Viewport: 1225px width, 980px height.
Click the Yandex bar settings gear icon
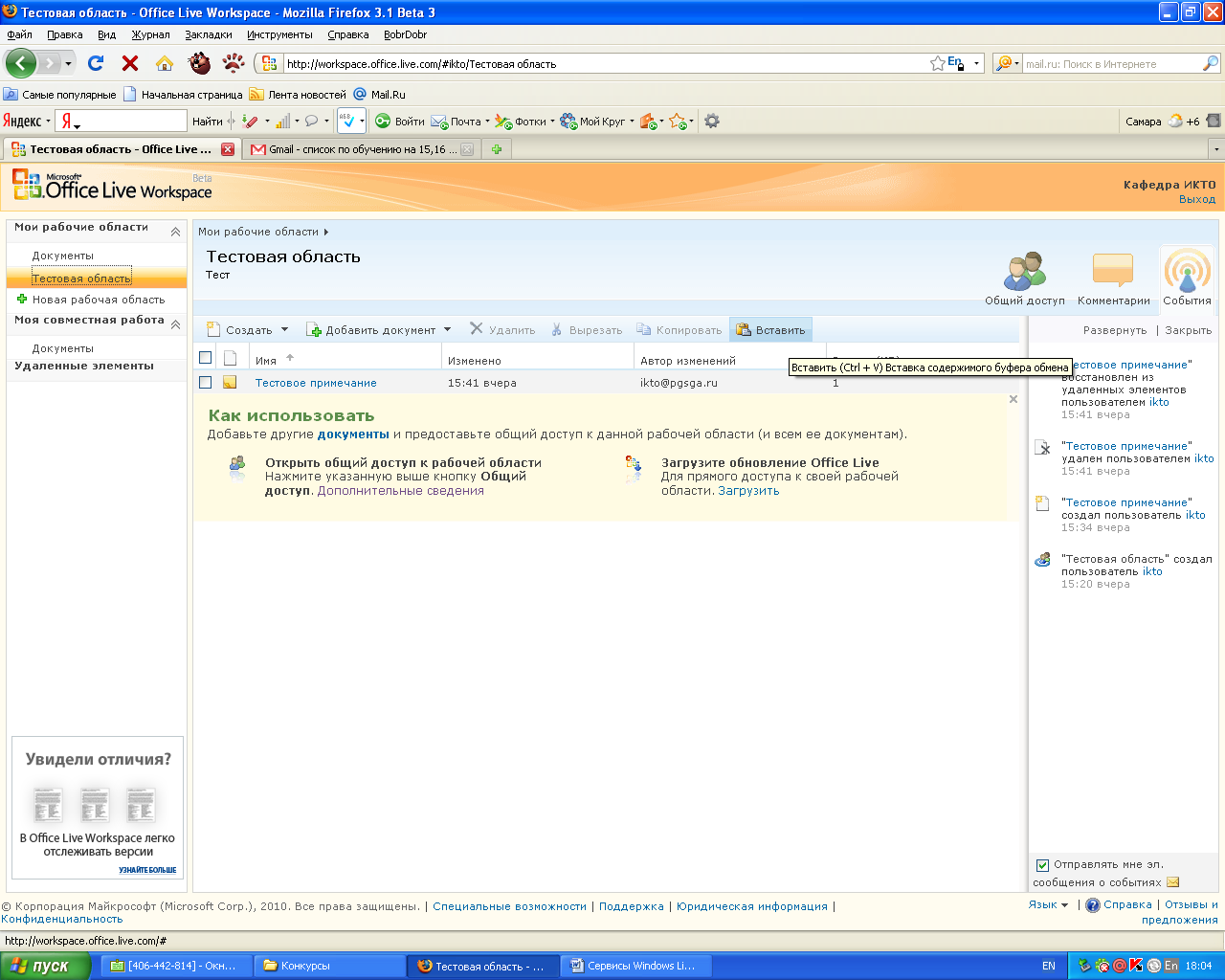(711, 121)
